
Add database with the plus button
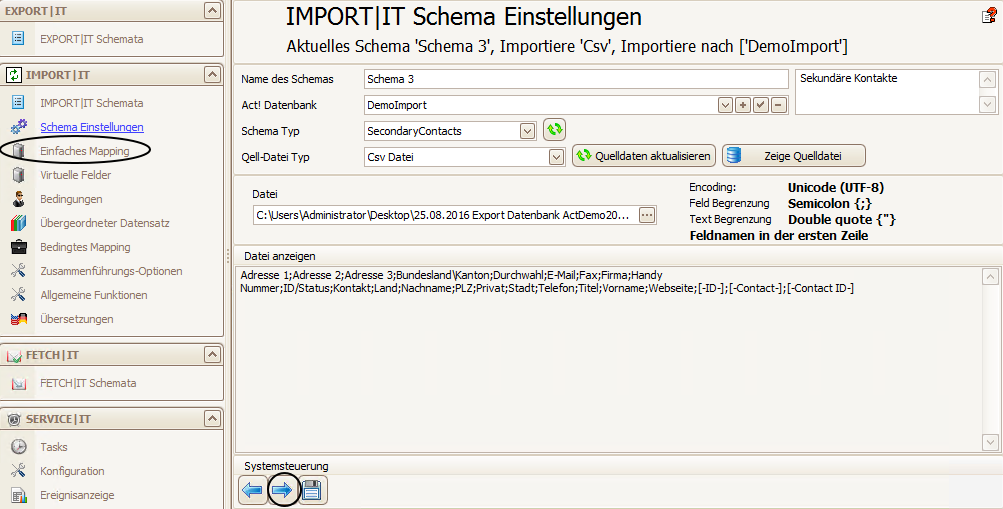(x=743, y=105)
